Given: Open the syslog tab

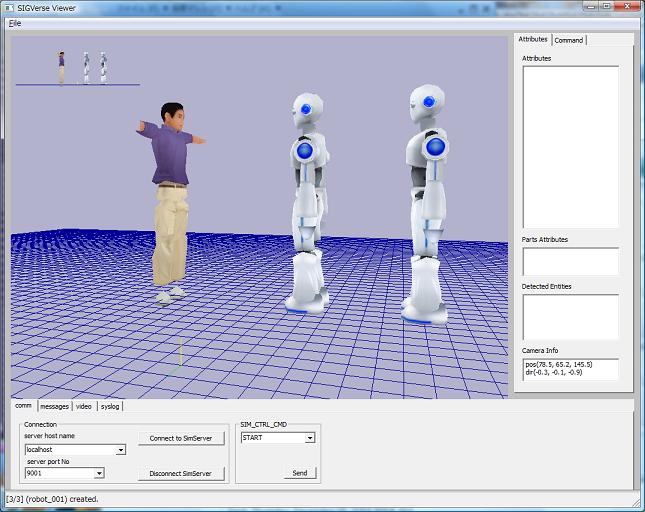Looking at the screenshot, I should pos(110,406).
